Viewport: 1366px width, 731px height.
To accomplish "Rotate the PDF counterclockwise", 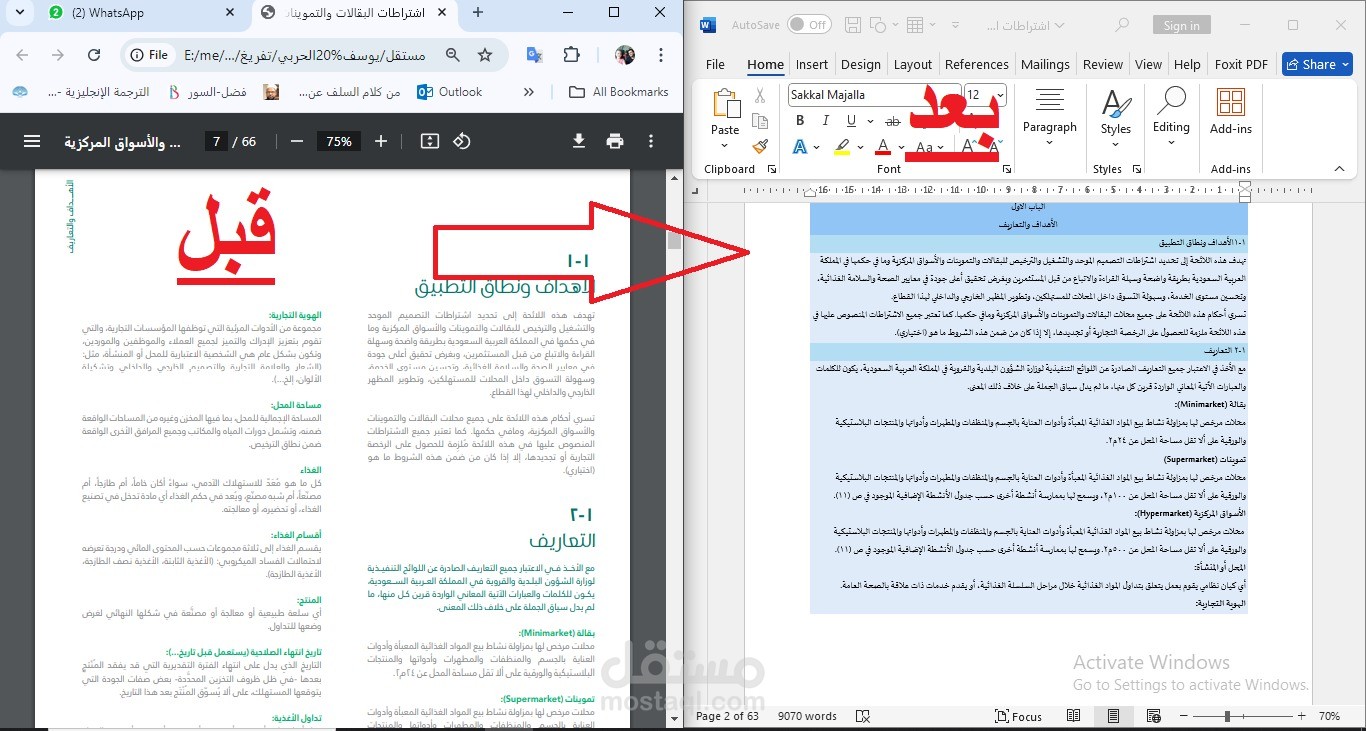I will [x=461, y=141].
